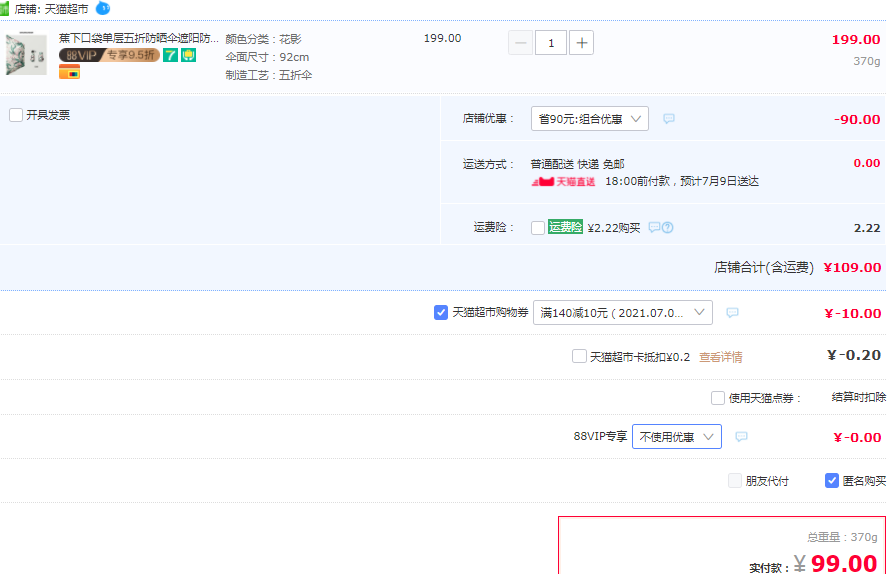890x574 pixels.
Task: Click the 18:00前付款 delivery estimate text
Action: pos(682,181)
